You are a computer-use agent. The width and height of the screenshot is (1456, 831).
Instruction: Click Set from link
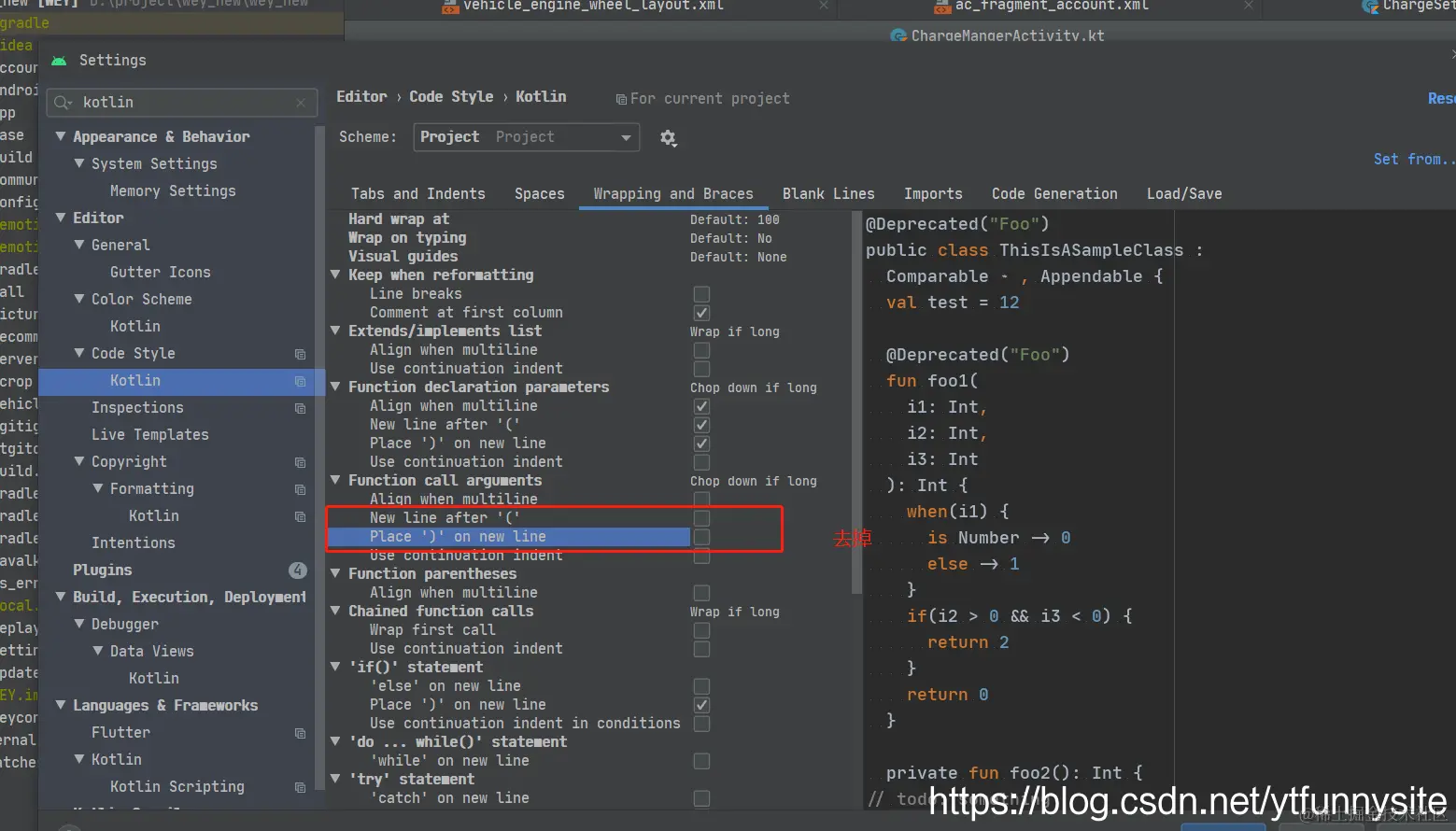click(1413, 160)
